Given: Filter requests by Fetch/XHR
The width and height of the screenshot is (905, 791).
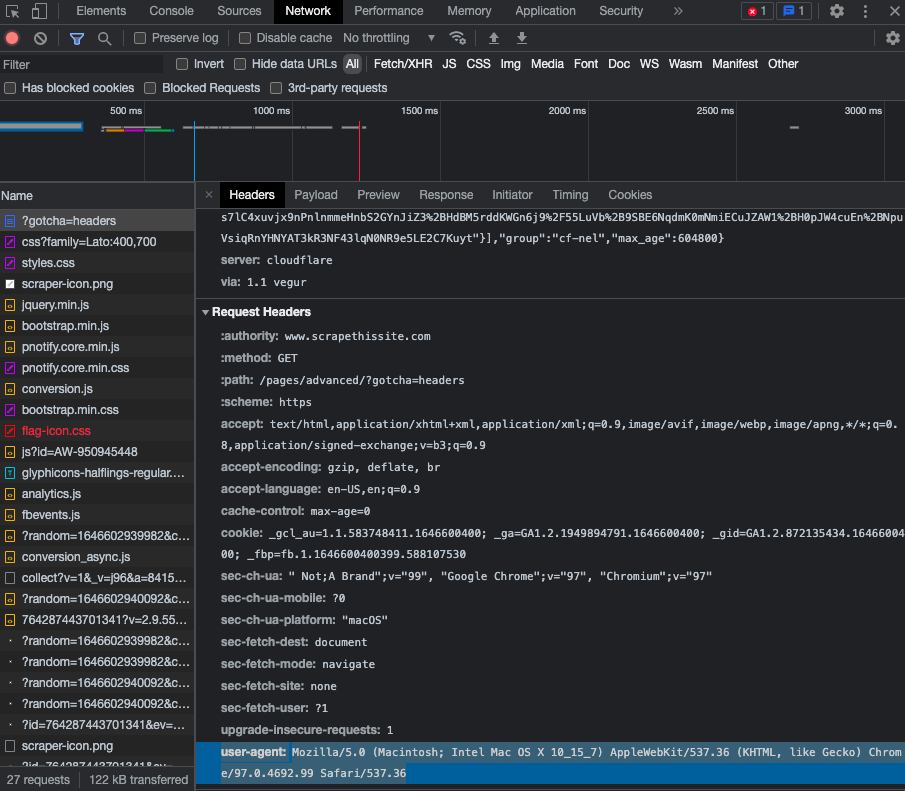Looking at the screenshot, I should point(403,64).
